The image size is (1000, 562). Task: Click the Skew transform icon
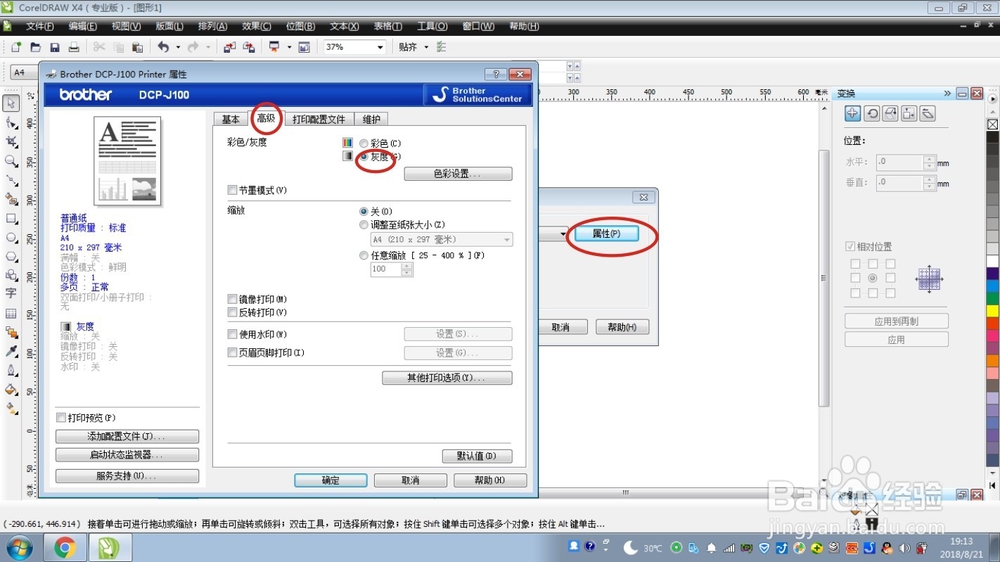click(x=928, y=114)
